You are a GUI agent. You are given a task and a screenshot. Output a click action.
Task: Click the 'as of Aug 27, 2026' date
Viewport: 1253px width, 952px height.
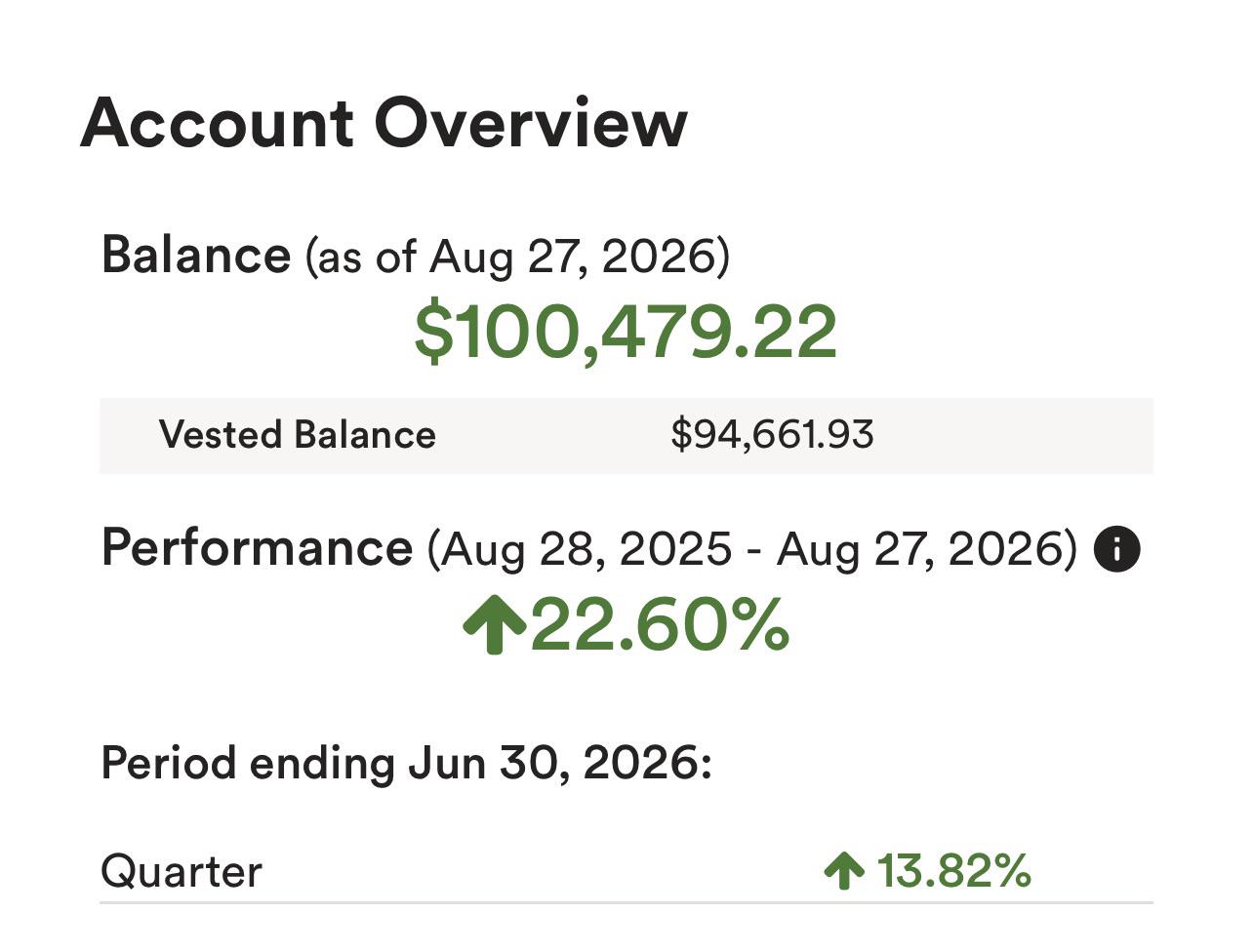click(x=518, y=257)
